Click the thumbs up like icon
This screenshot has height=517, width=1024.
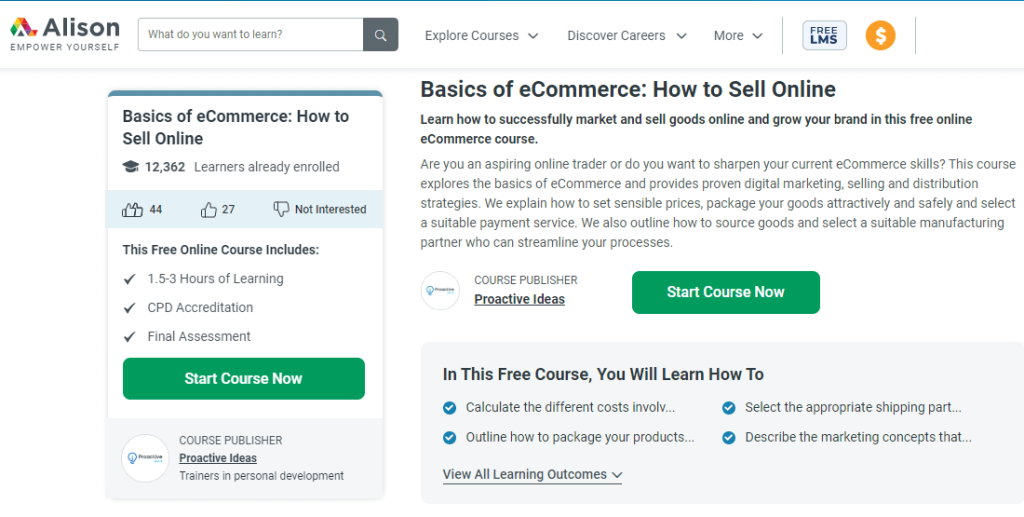[132, 210]
